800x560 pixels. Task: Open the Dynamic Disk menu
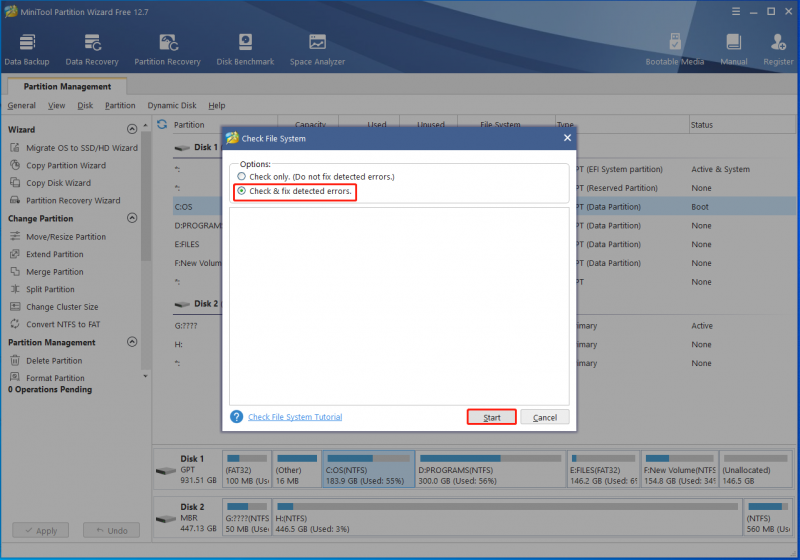point(172,106)
